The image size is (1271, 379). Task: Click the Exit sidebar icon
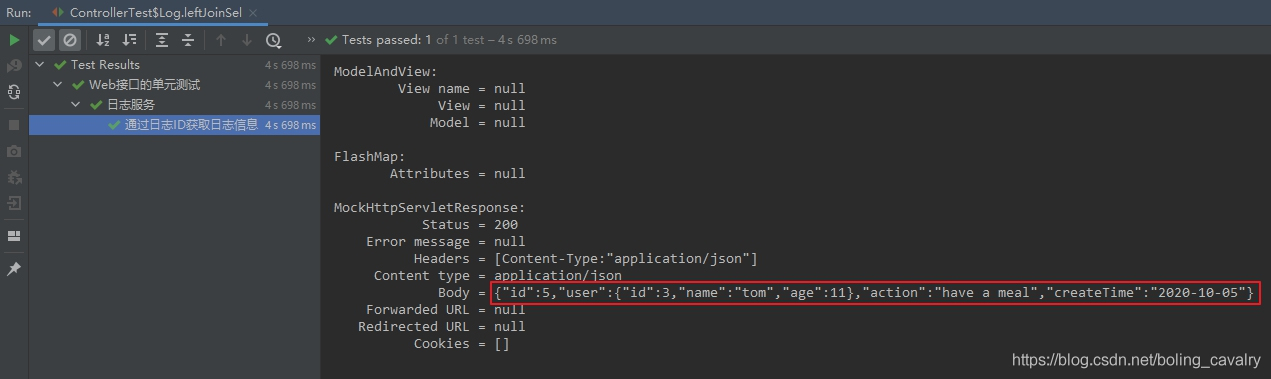point(14,203)
